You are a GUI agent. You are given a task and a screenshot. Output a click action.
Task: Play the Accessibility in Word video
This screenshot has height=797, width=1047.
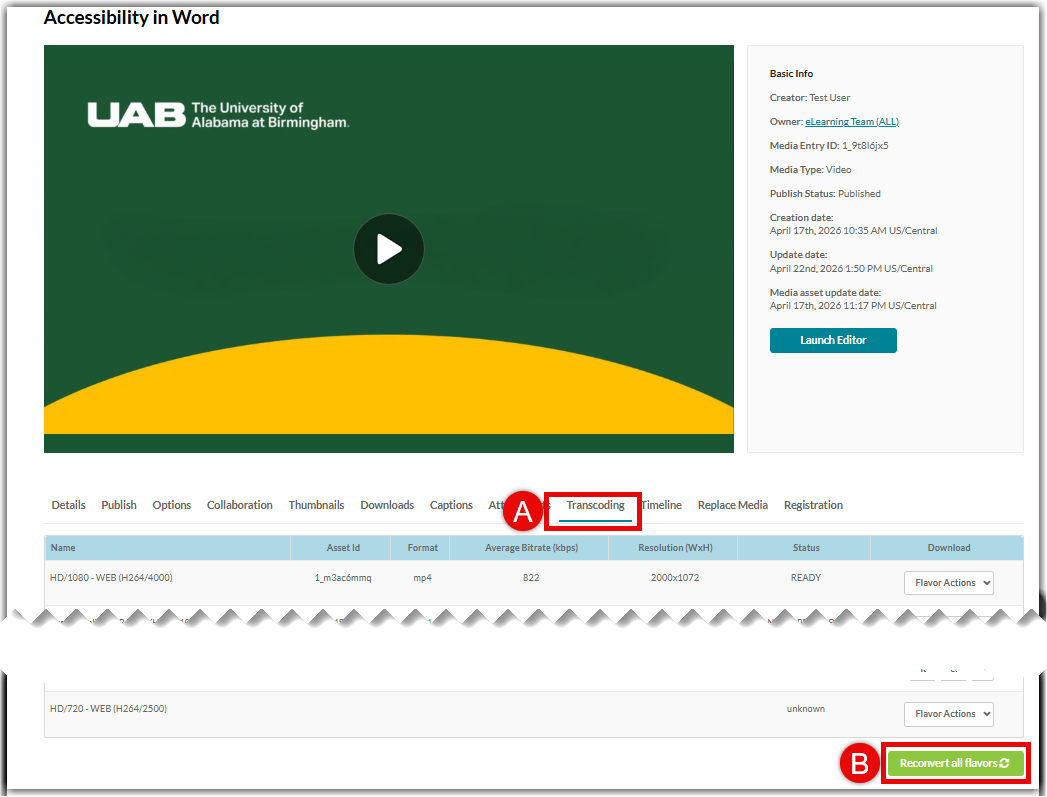(389, 249)
